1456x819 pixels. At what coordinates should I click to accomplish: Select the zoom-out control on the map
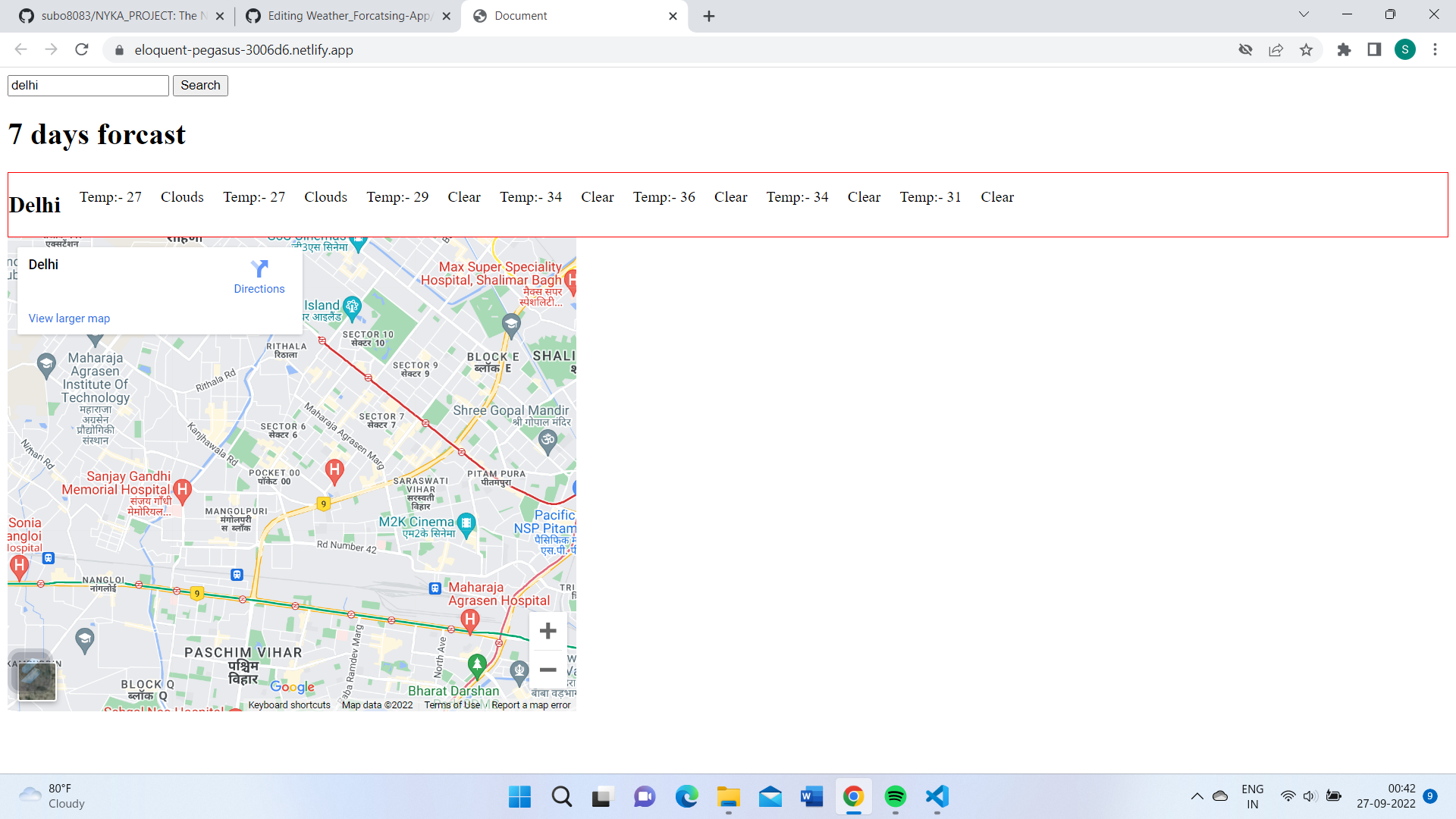pyautogui.click(x=548, y=670)
